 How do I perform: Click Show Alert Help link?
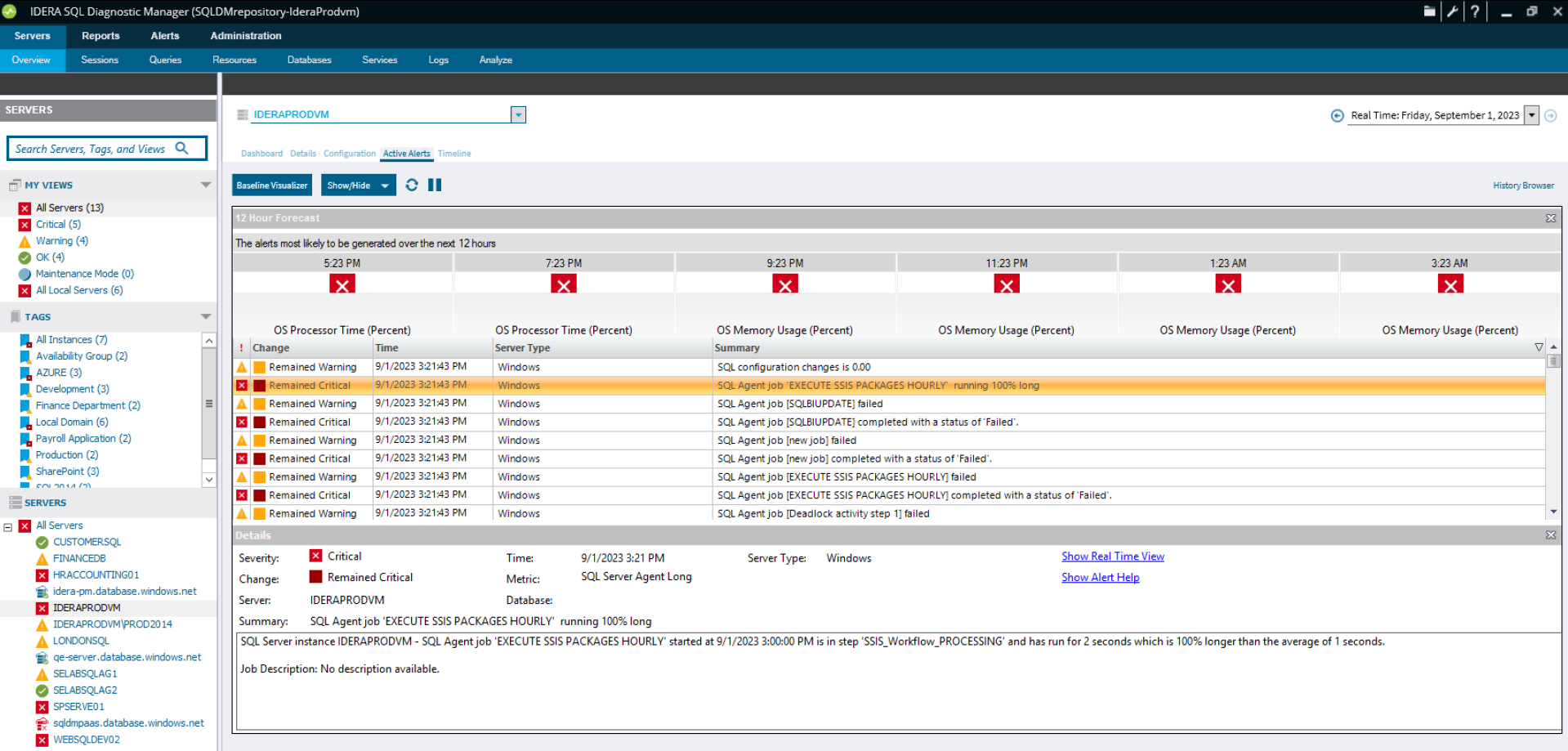[x=1101, y=578]
